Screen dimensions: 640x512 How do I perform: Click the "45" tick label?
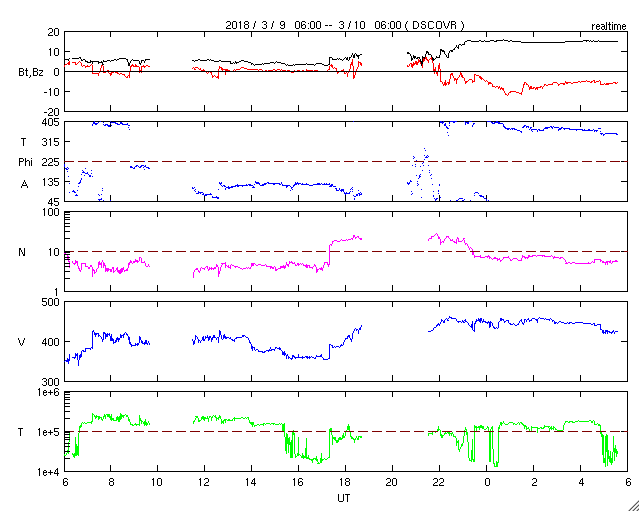(54, 202)
